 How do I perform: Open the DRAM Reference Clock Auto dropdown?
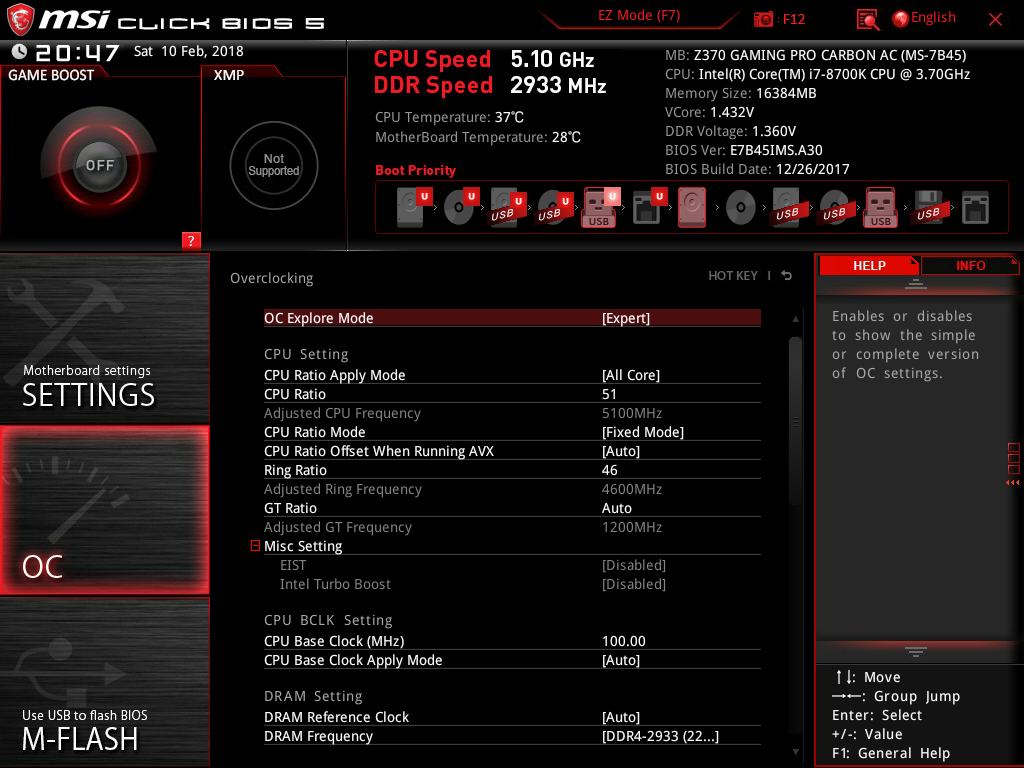(x=512, y=716)
